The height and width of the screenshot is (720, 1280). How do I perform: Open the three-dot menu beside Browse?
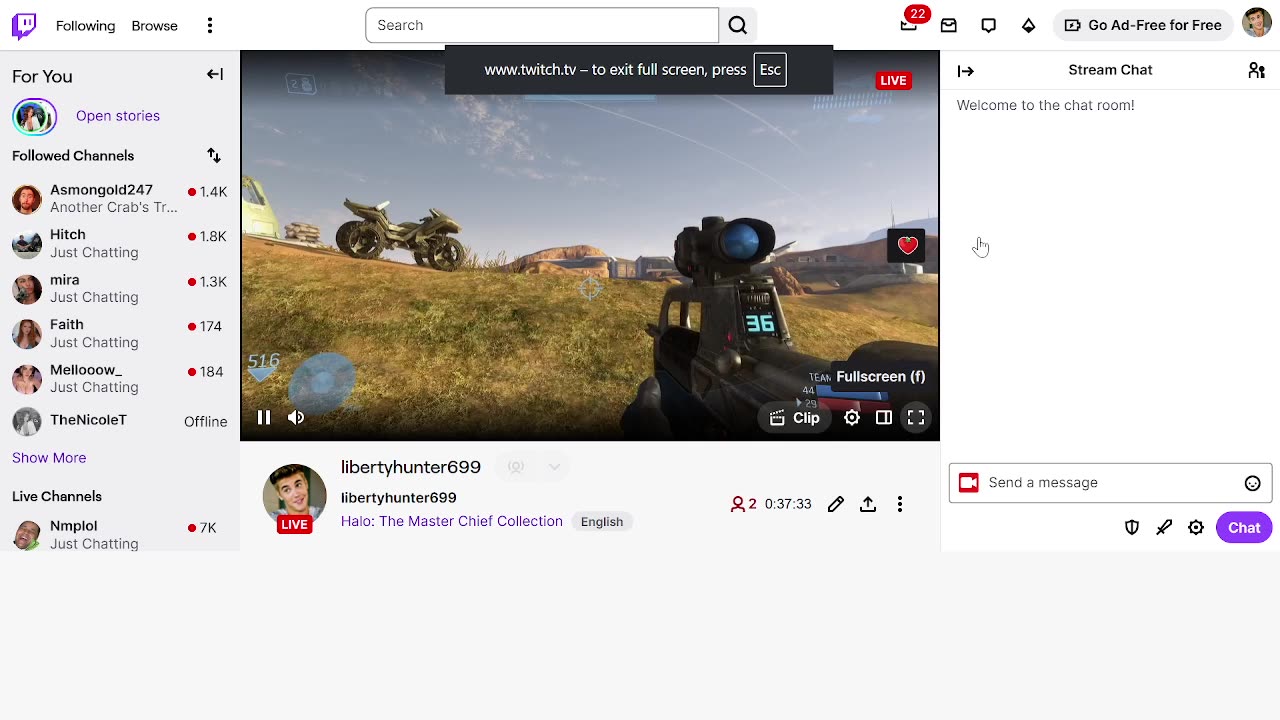point(210,26)
